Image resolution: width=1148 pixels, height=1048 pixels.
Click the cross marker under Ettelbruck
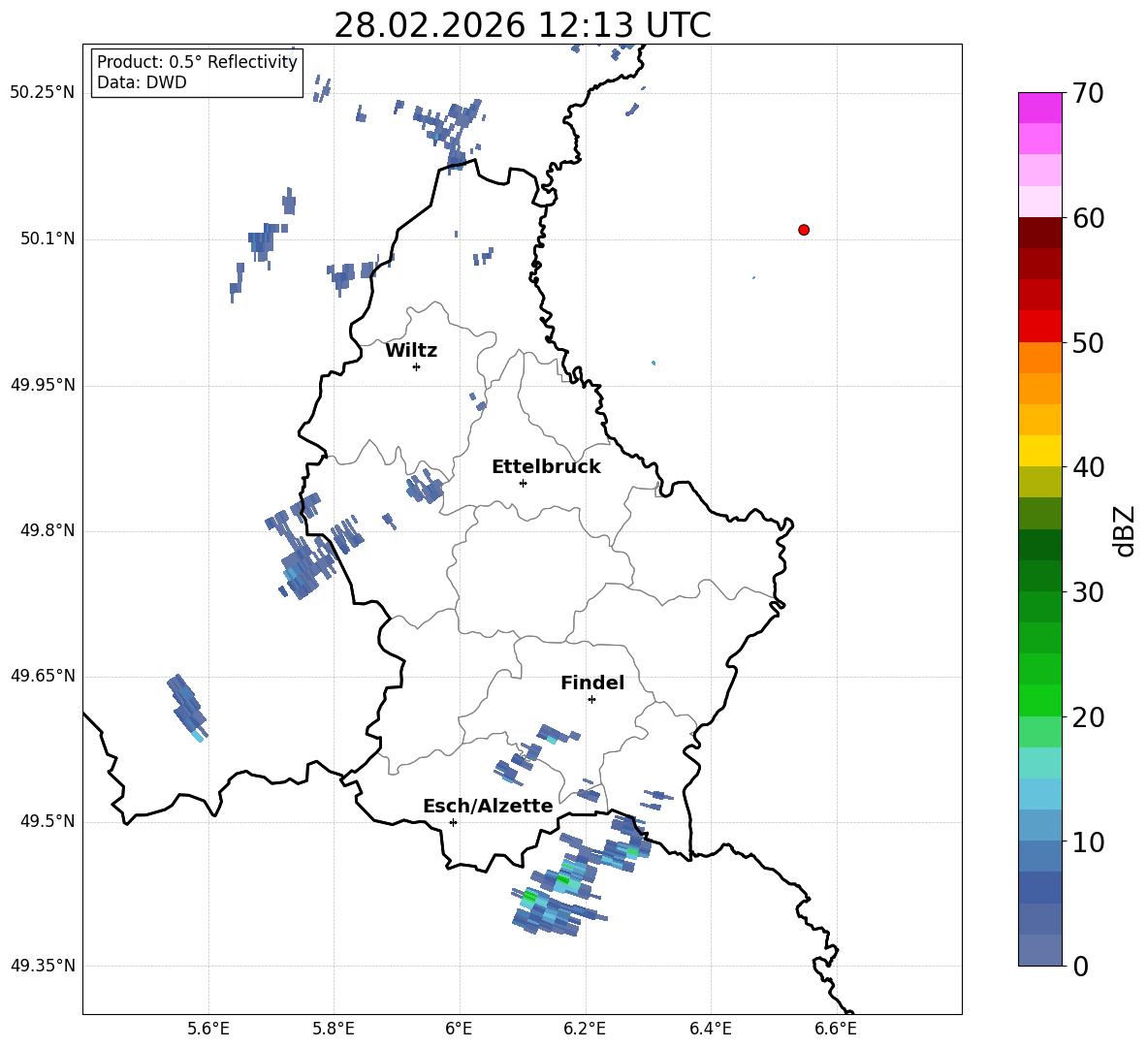click(523, 483)
